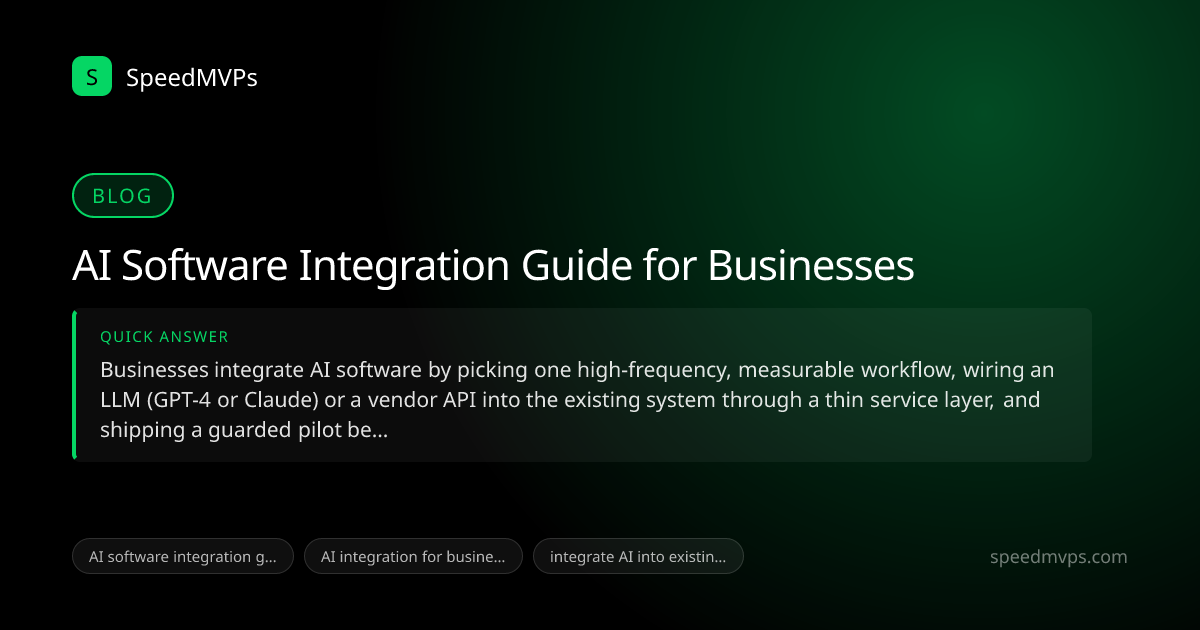Click the QUICK ANSWER label

pyautogui.click(x=164, y=337)
